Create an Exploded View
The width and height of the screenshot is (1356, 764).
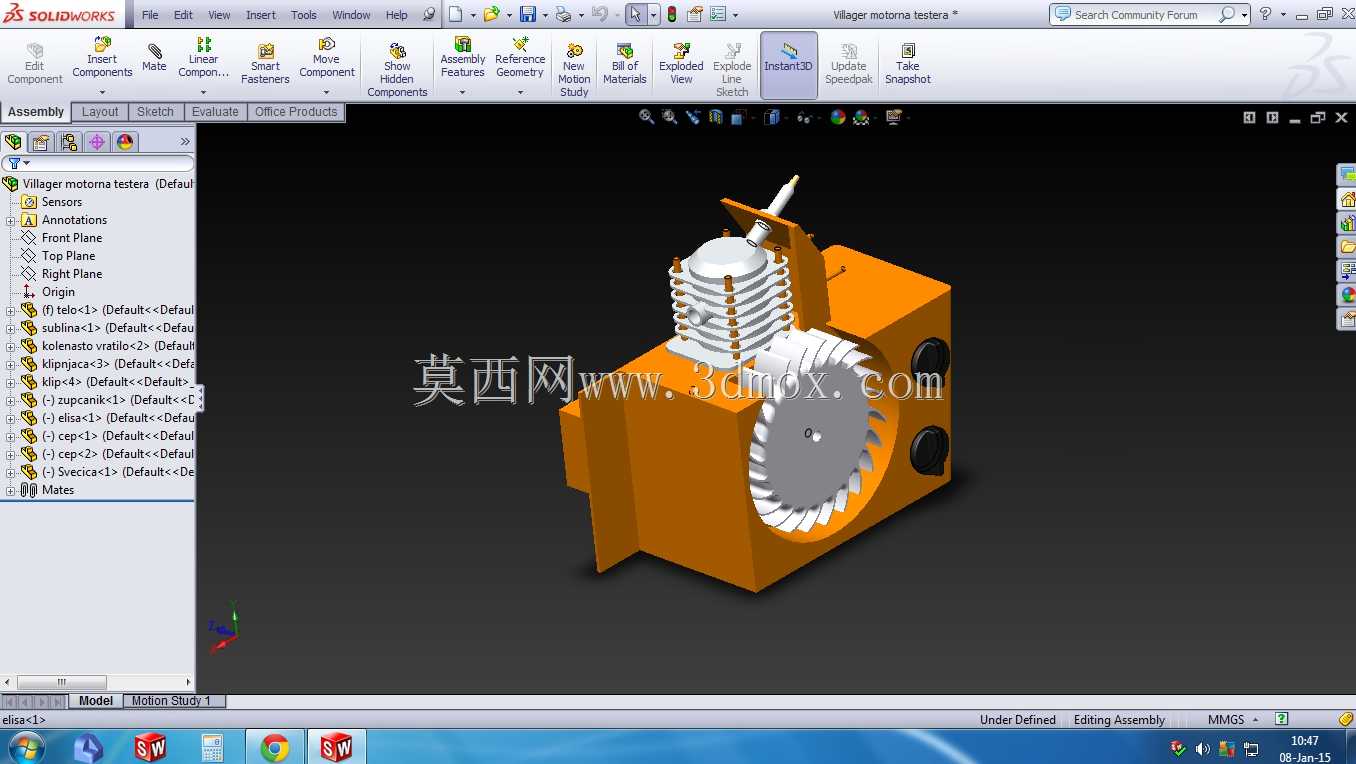click(681, 64)
